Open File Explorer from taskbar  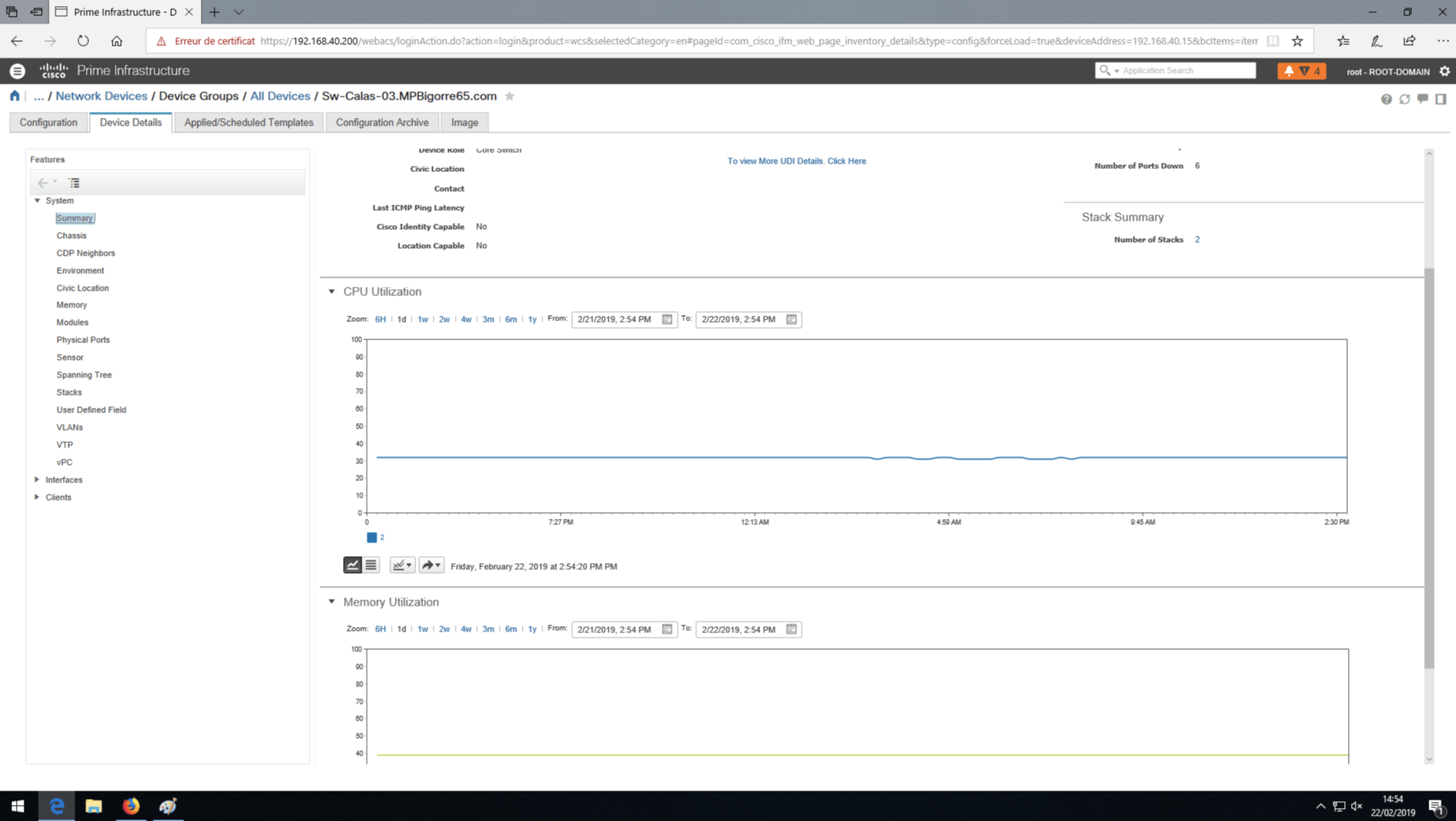point(94,806)
